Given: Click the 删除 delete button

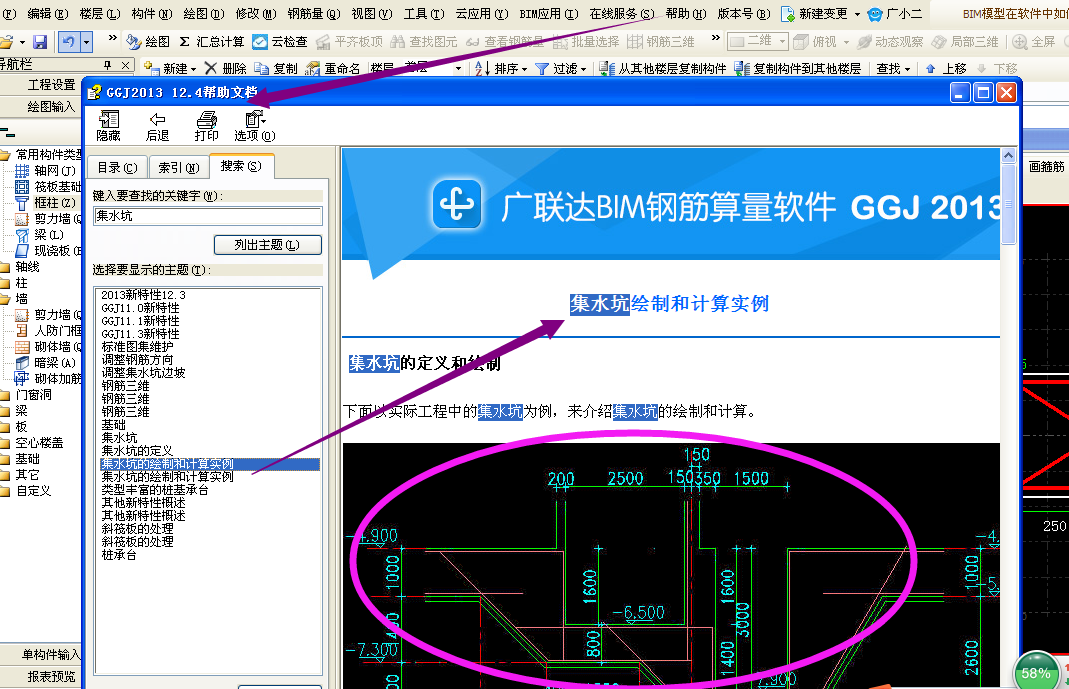Looking at the screenshot, I should [226, 69].
